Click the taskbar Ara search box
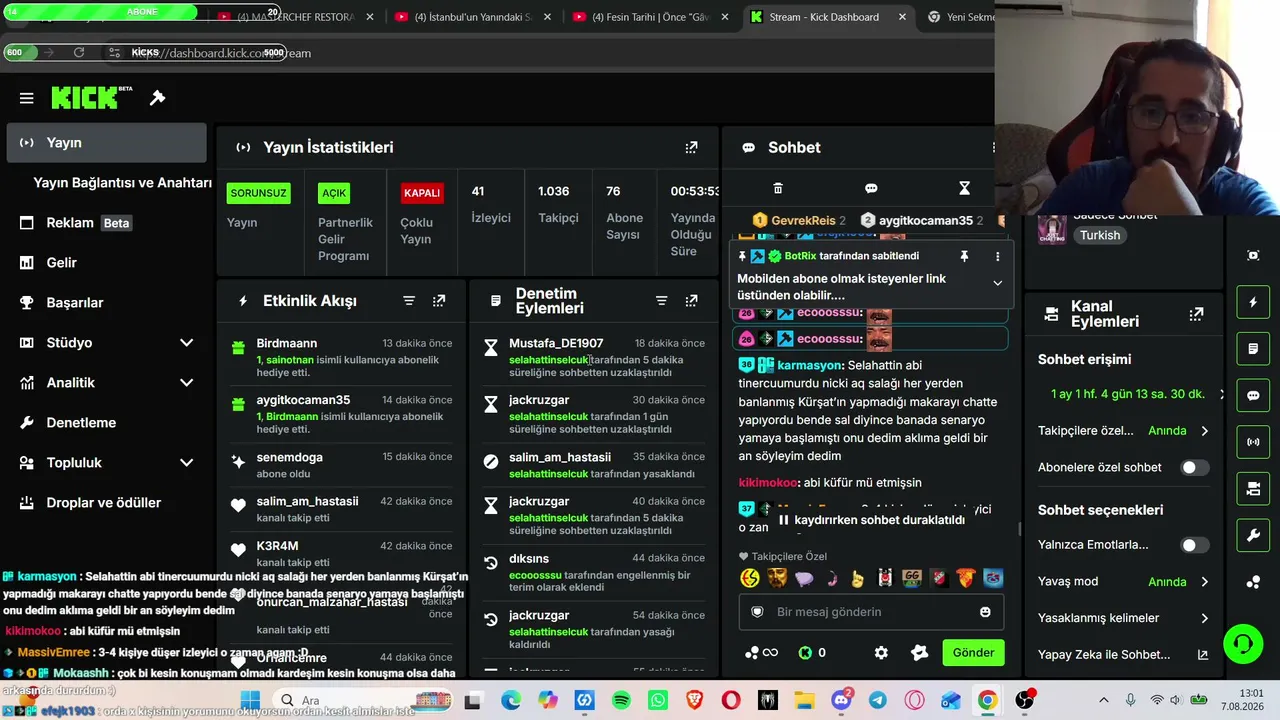 (362, 701)
